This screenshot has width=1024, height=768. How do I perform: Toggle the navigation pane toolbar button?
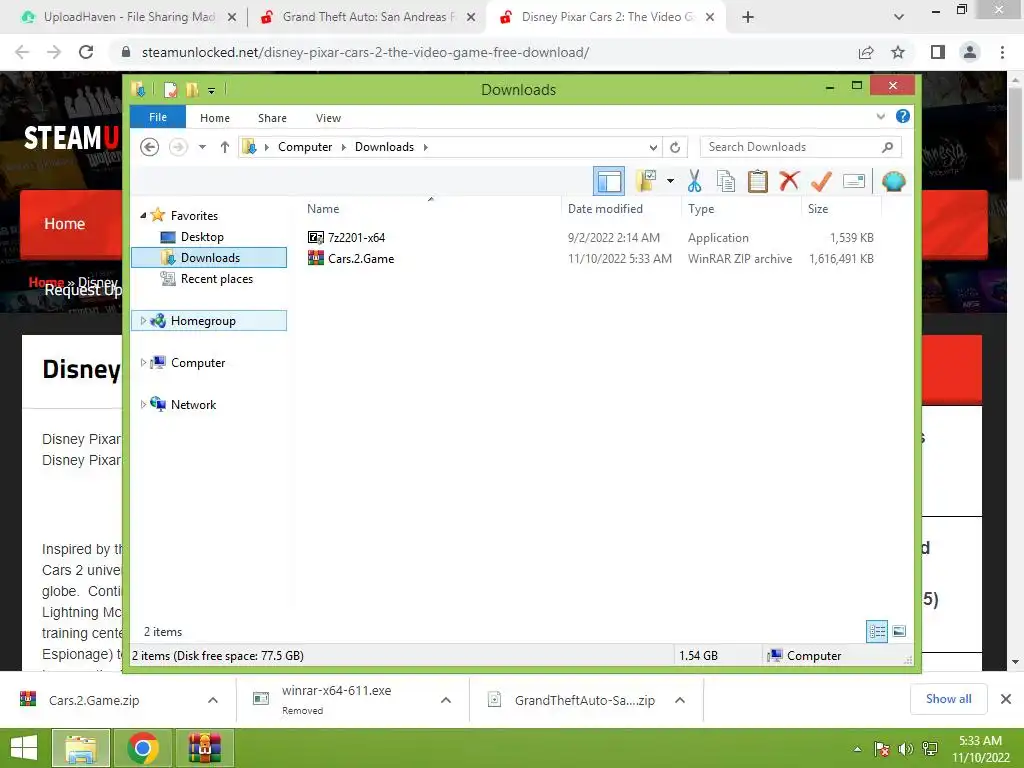[609, 181]
